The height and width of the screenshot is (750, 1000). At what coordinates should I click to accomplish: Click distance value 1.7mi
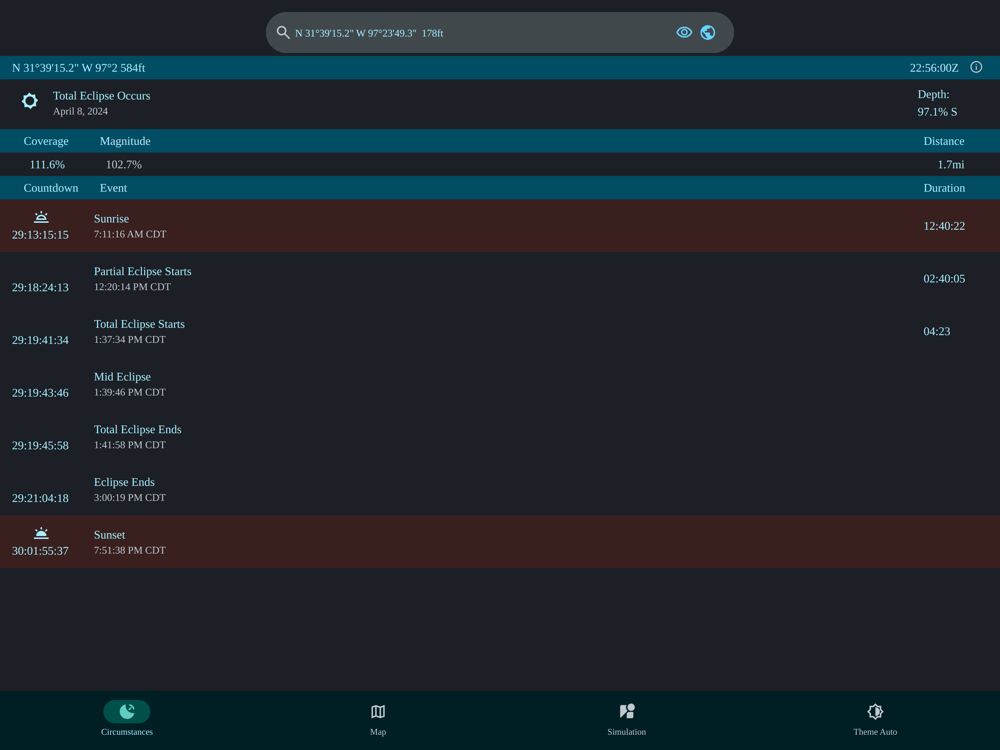[x=951, y=165]
